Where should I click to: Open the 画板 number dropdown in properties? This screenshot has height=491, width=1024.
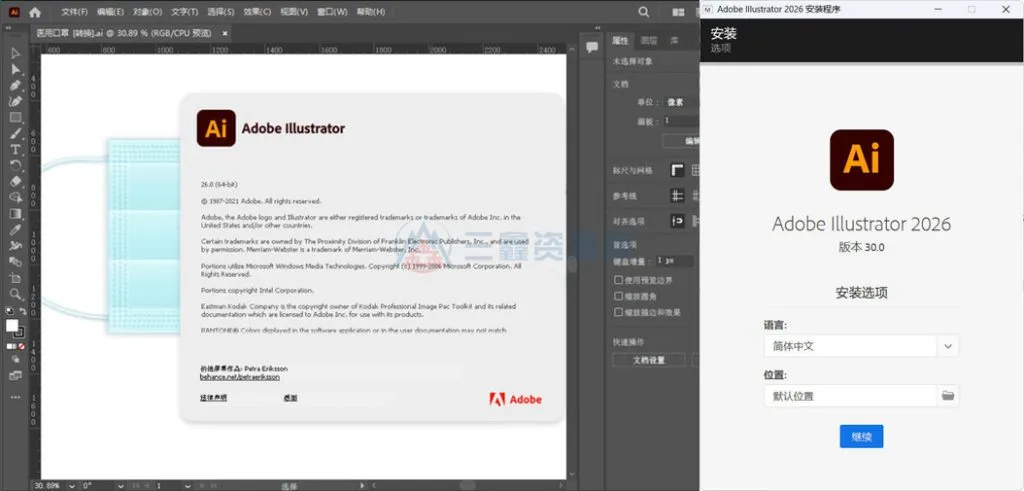(x=681, y=121)
